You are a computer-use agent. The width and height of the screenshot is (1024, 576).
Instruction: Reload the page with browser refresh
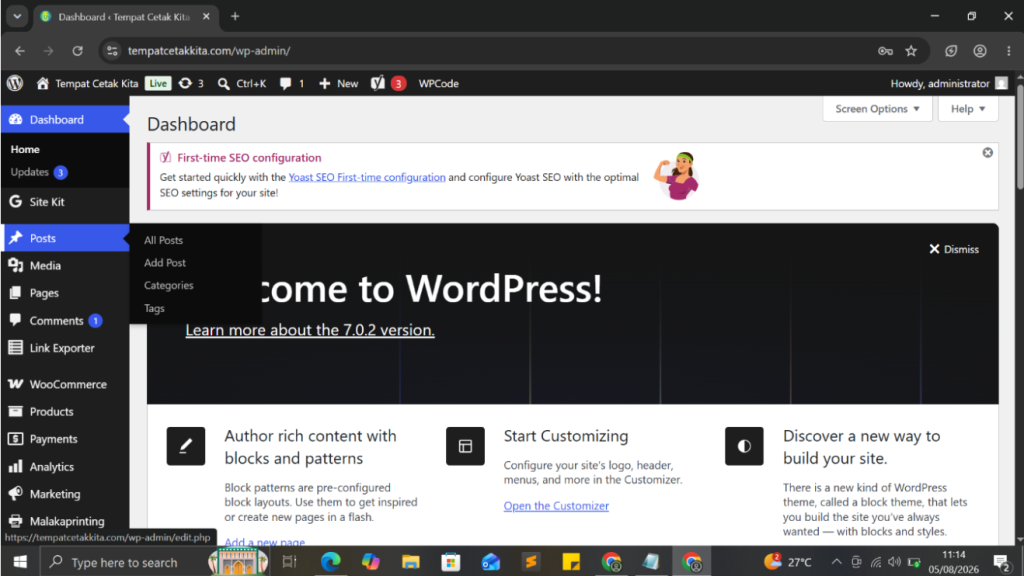click(x=77, y=50)
